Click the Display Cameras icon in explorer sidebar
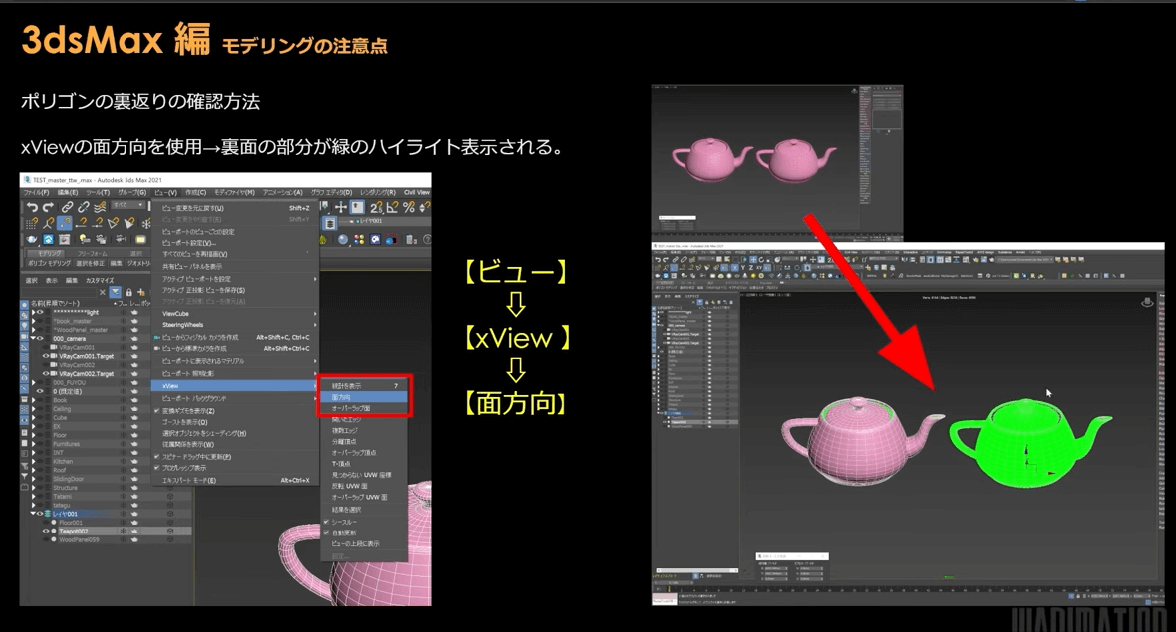This screenshot has height=632, width=1176. (24, 335)
